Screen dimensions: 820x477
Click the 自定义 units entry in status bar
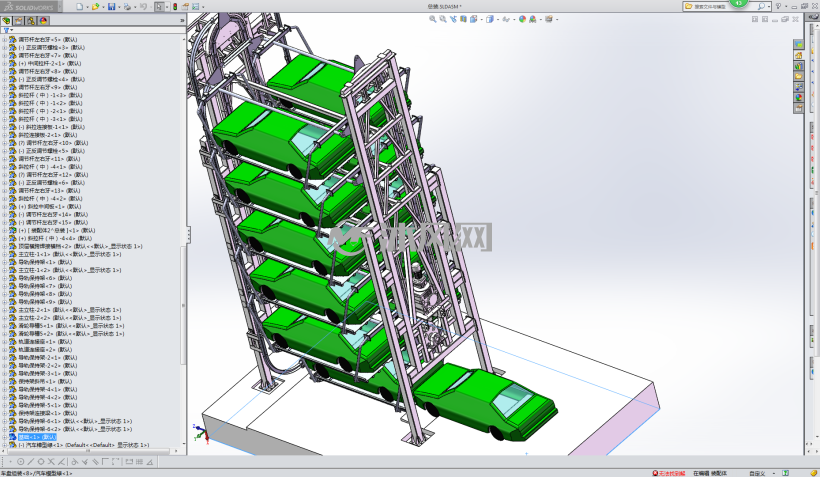click(x=756, y=473)
